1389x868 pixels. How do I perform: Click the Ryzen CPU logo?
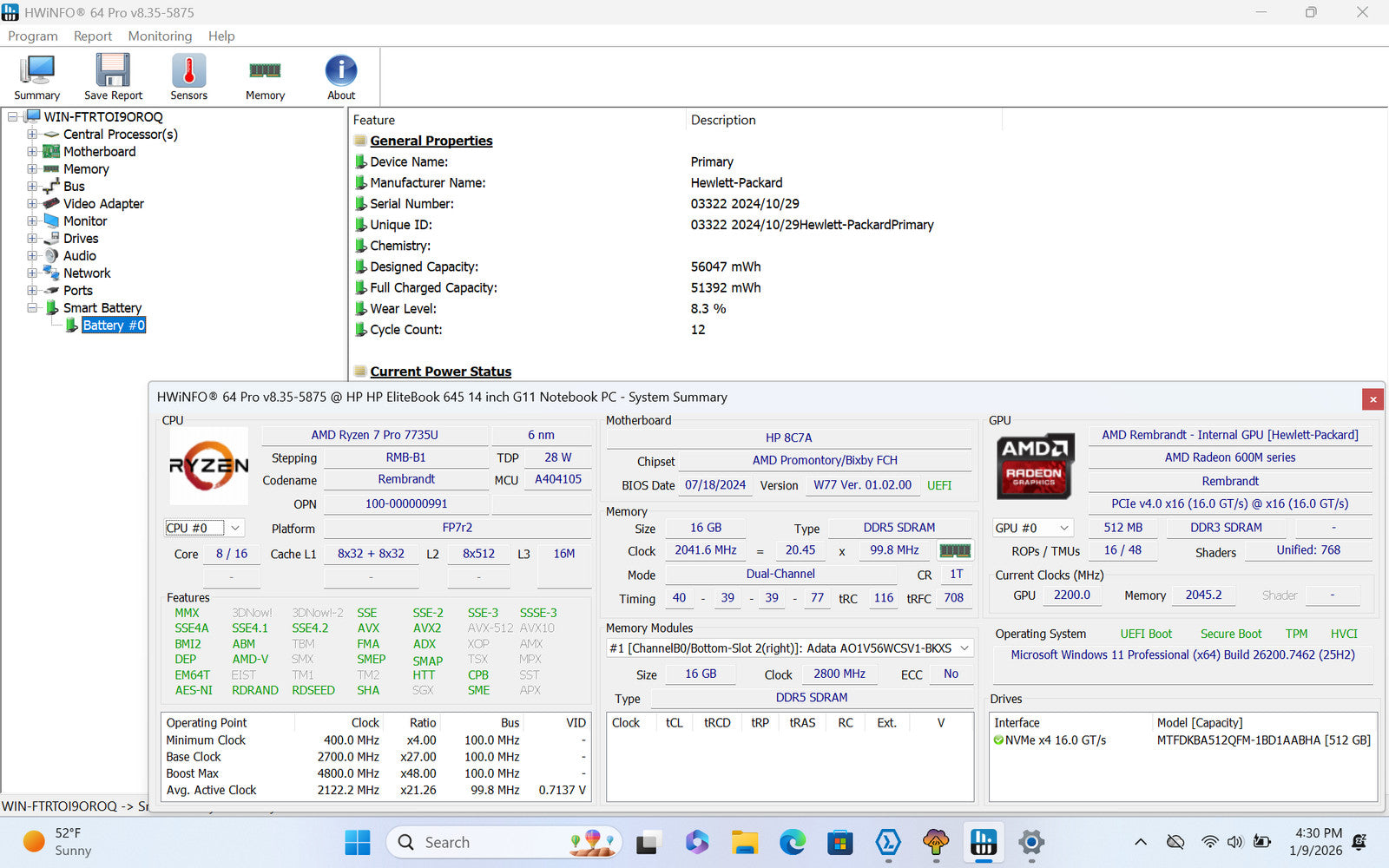pyautogui.click(x=208, y=466)
